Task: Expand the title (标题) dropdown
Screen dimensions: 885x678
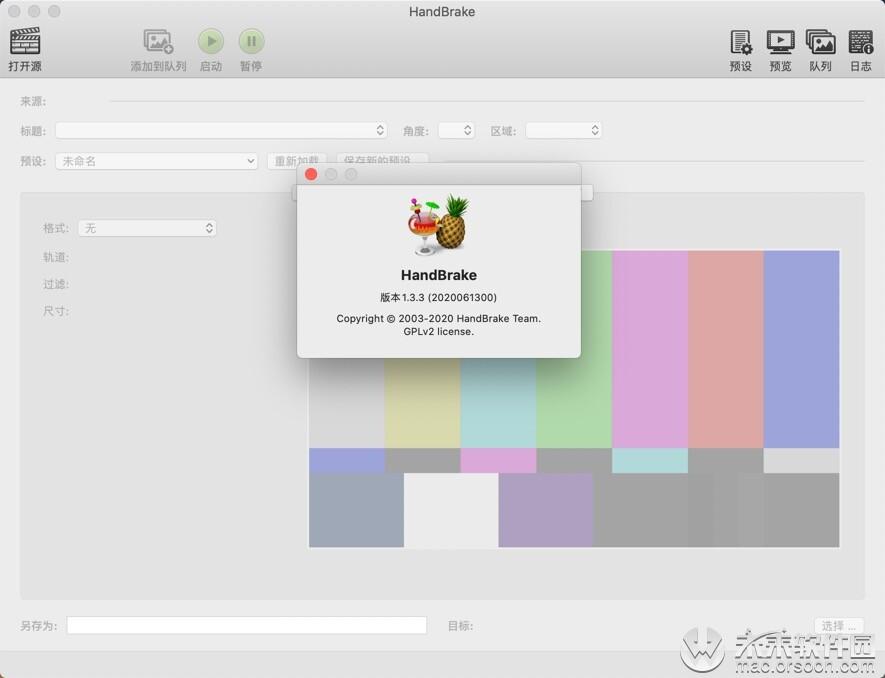Action: point(221,130)
